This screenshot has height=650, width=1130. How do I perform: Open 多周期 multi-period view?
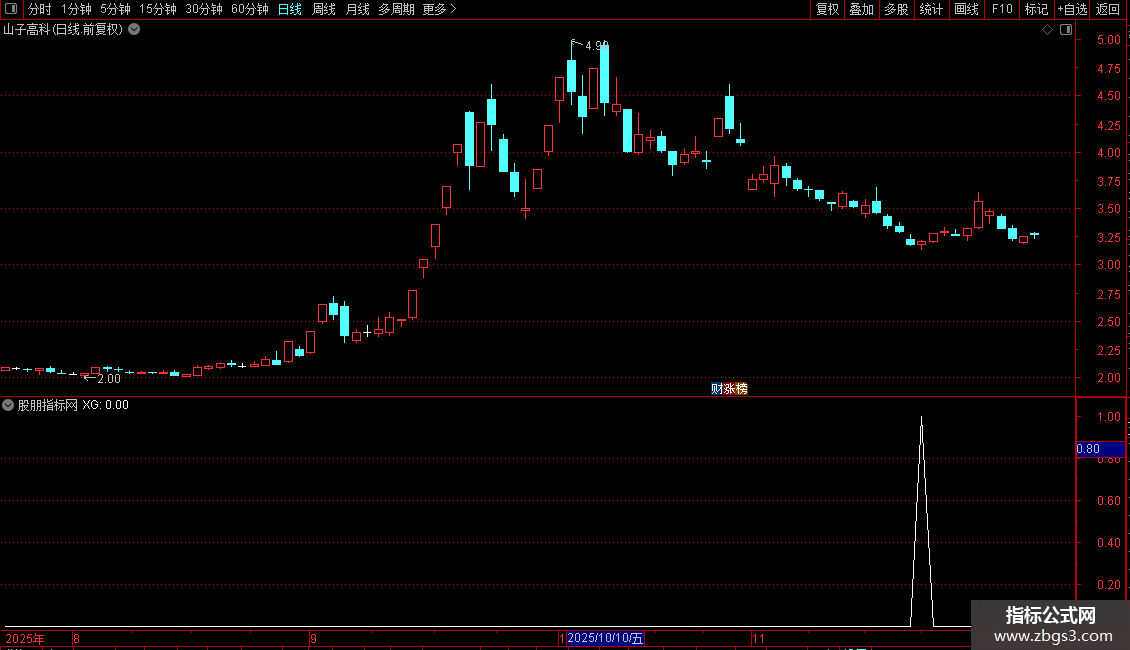396,9
